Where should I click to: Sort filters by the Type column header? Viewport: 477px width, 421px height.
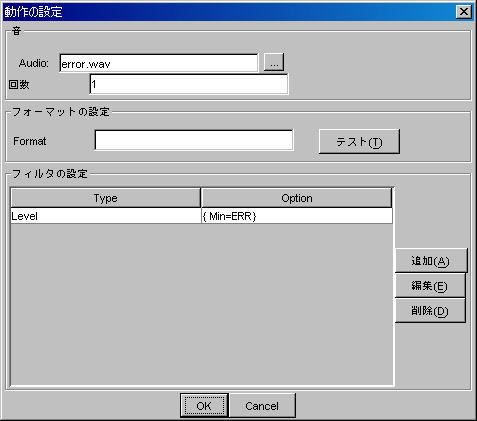(x=106, y=198)
